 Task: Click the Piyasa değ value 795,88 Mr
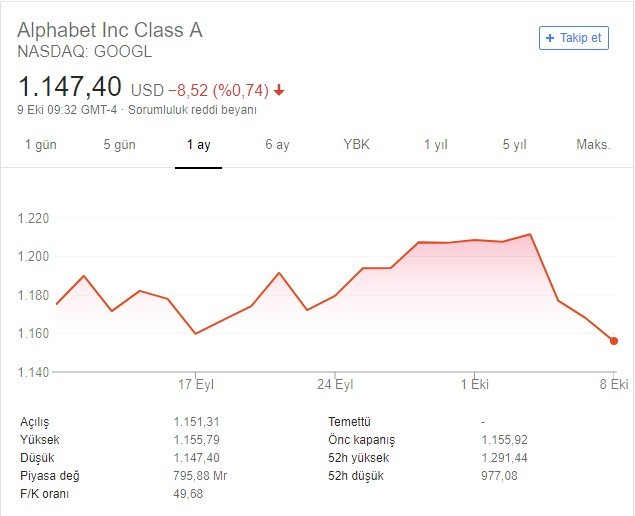click(203, 476)
